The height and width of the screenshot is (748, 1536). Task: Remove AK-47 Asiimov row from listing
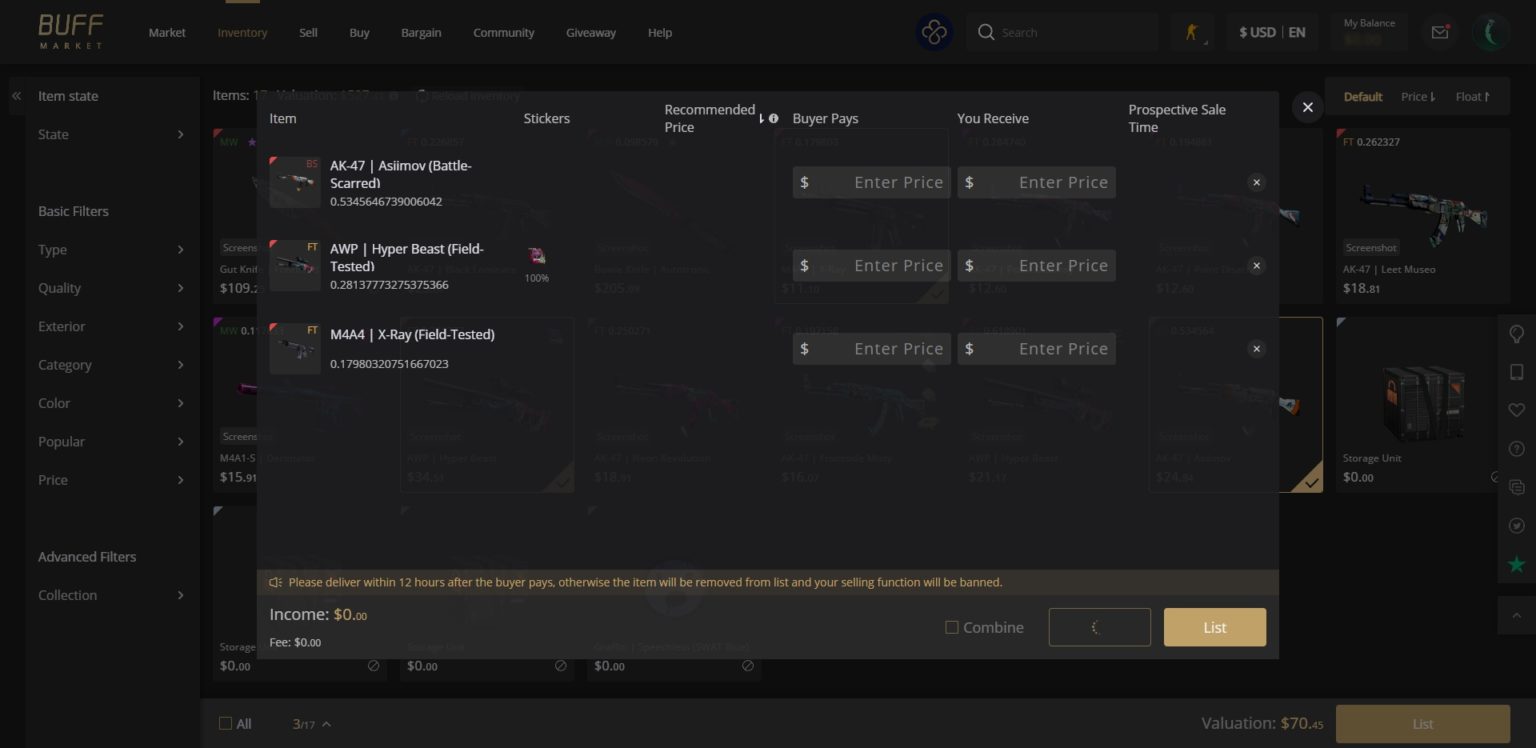click(1256, 182)
